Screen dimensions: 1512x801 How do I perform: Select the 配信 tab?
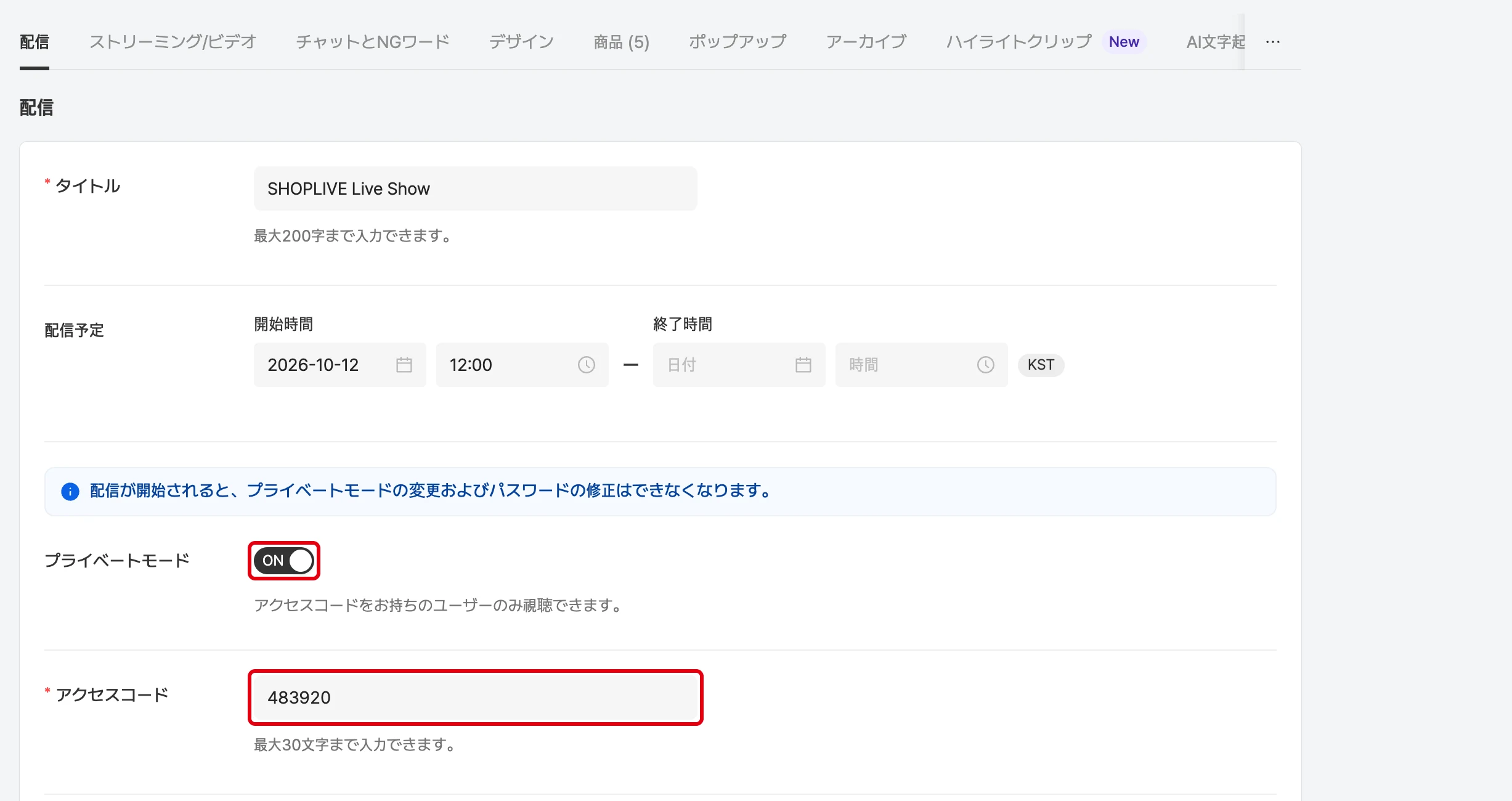tap(35, 42)
